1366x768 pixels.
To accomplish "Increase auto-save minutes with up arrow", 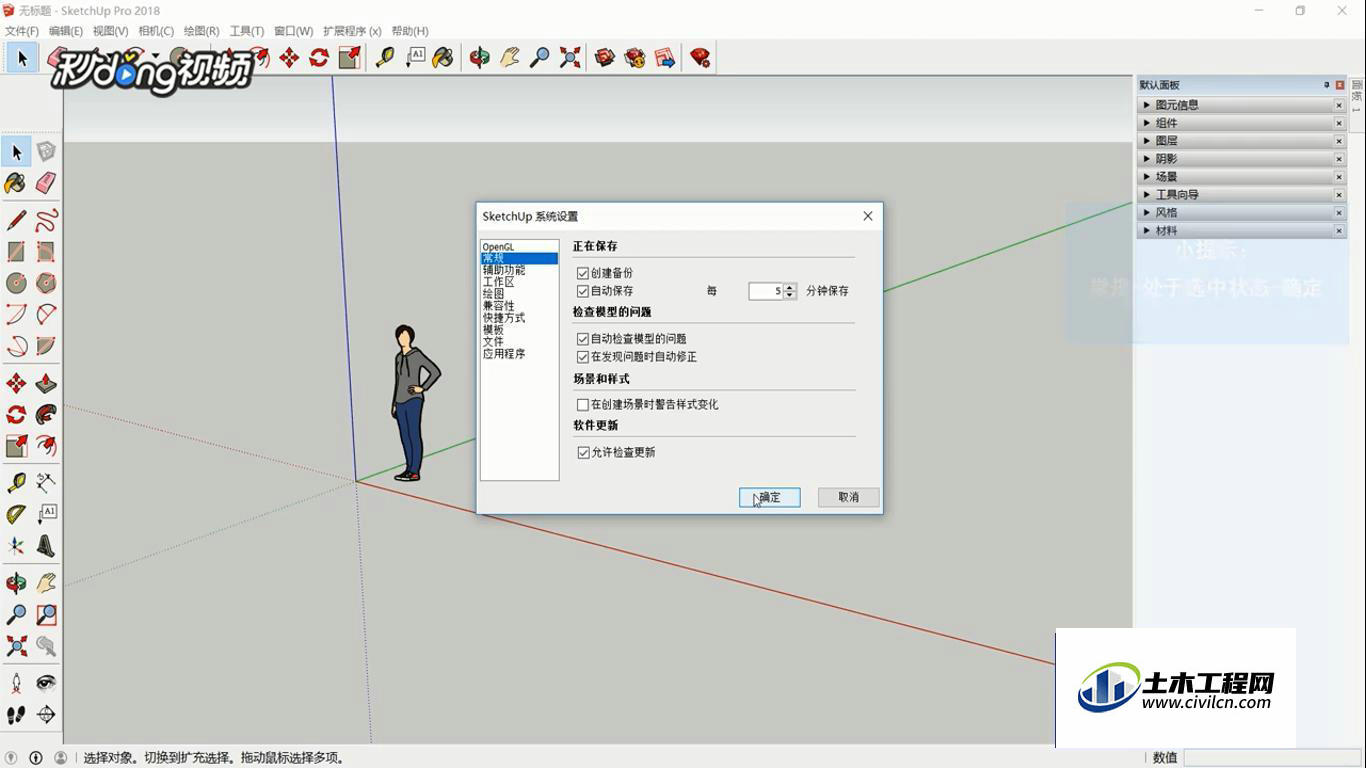I will click(x=790, y=287).
